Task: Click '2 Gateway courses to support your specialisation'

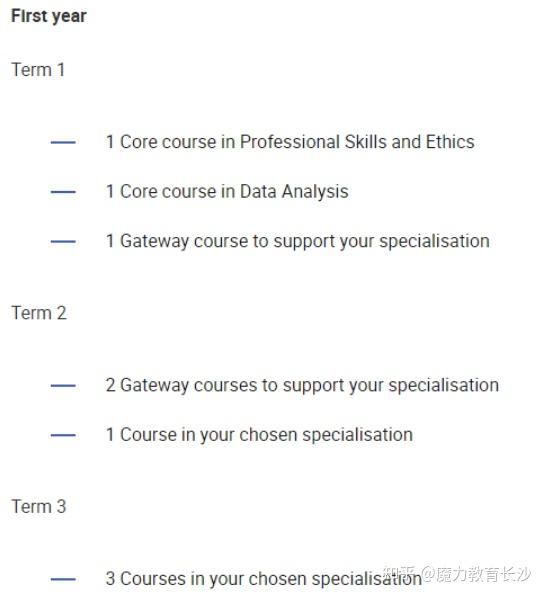Action: pyautogui.click(x=302, y=386)
